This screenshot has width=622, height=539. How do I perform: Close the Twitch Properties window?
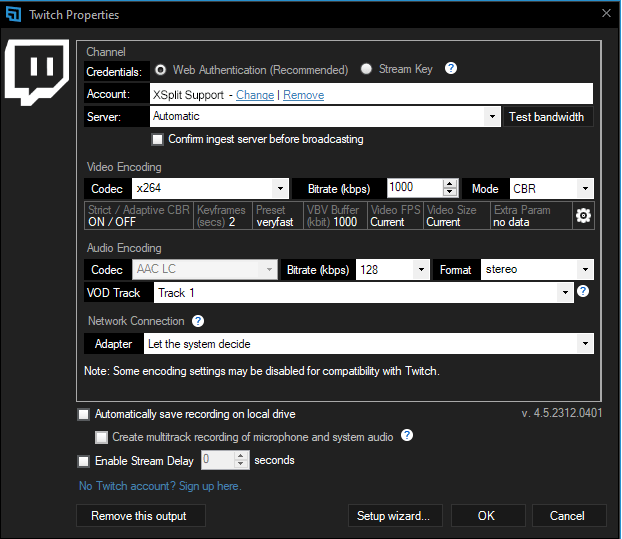(x=606, y=13)
